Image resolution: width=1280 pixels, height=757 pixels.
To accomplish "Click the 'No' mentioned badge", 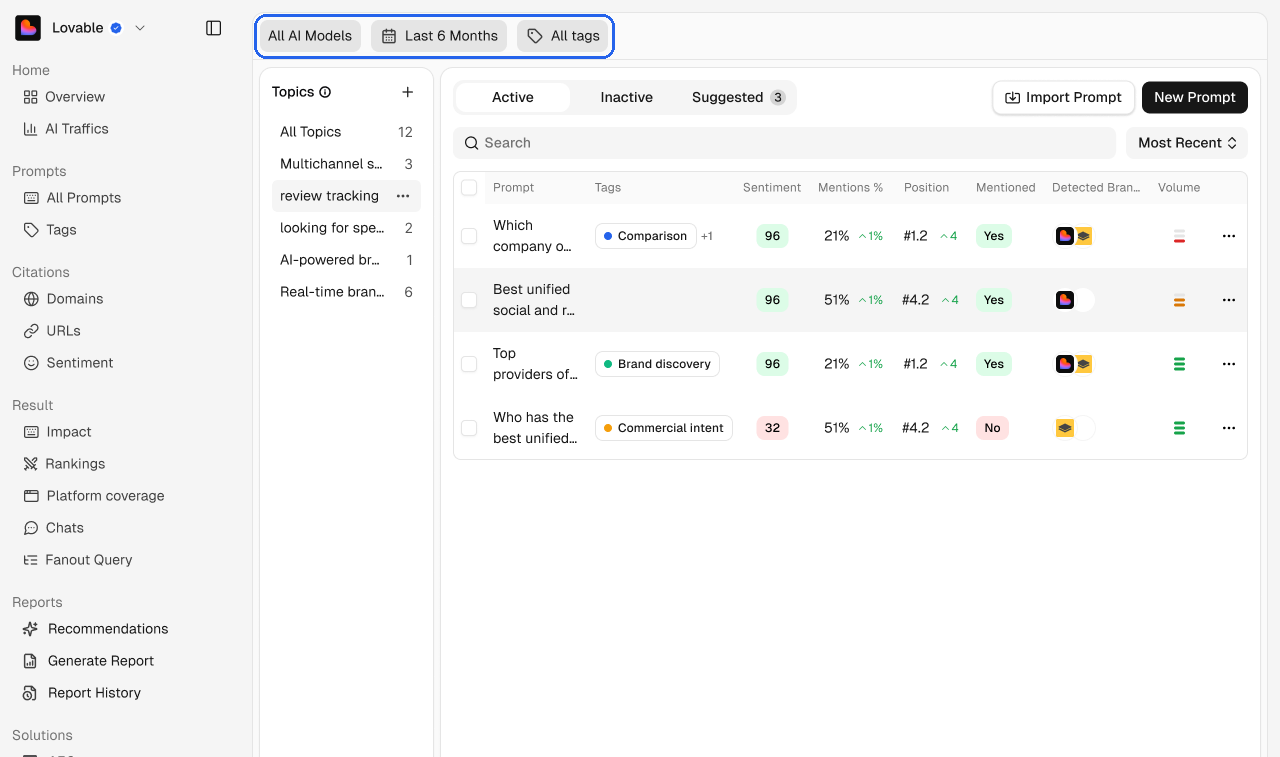I will (992, 428).
